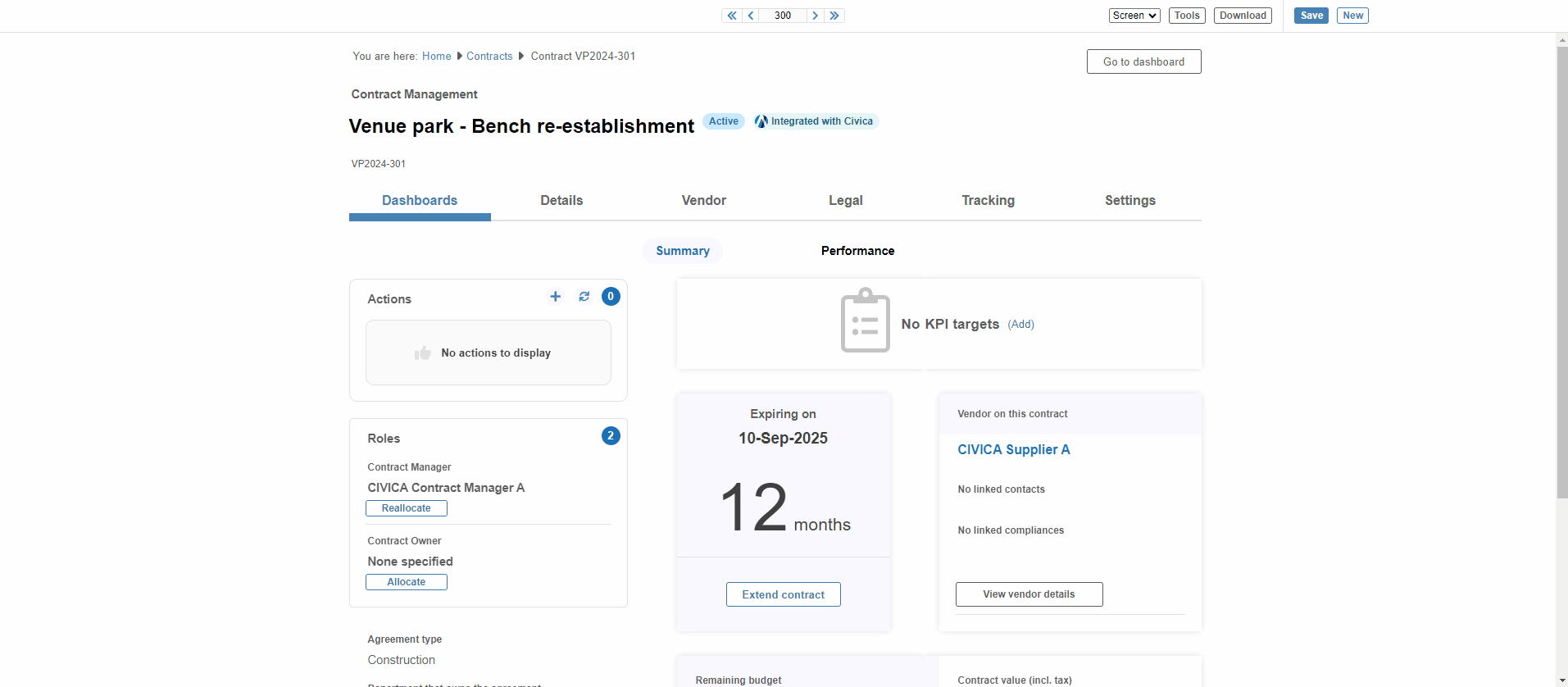Click the Add KPI targets link

tap(1021, 325)
